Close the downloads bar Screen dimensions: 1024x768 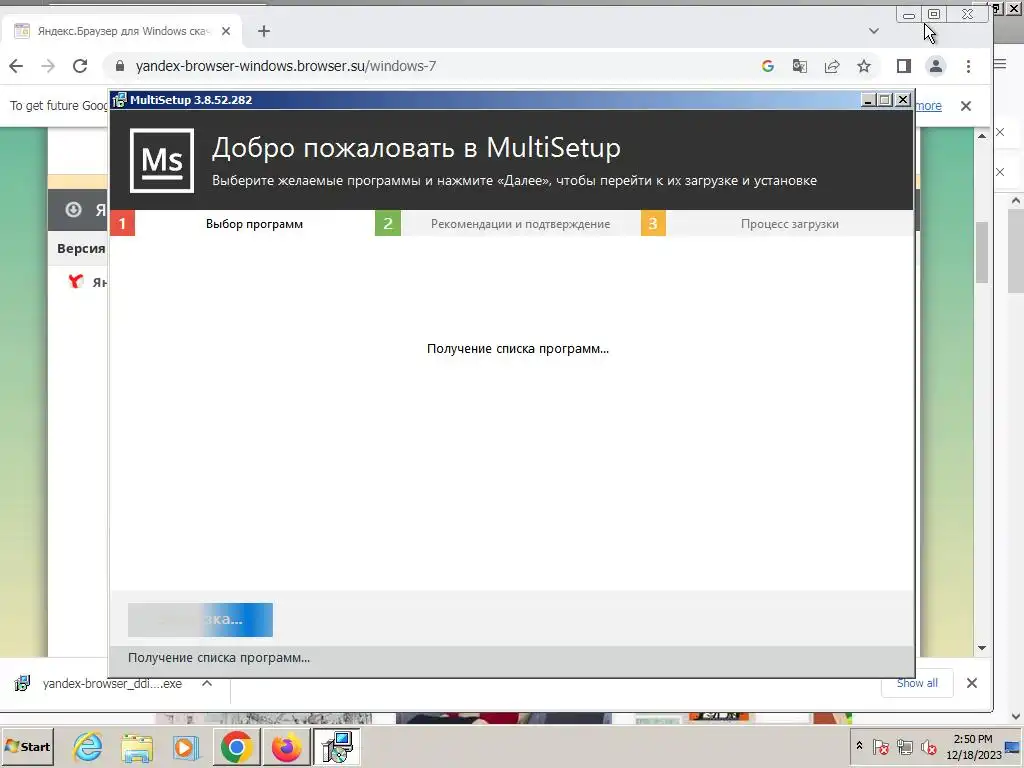972,683
